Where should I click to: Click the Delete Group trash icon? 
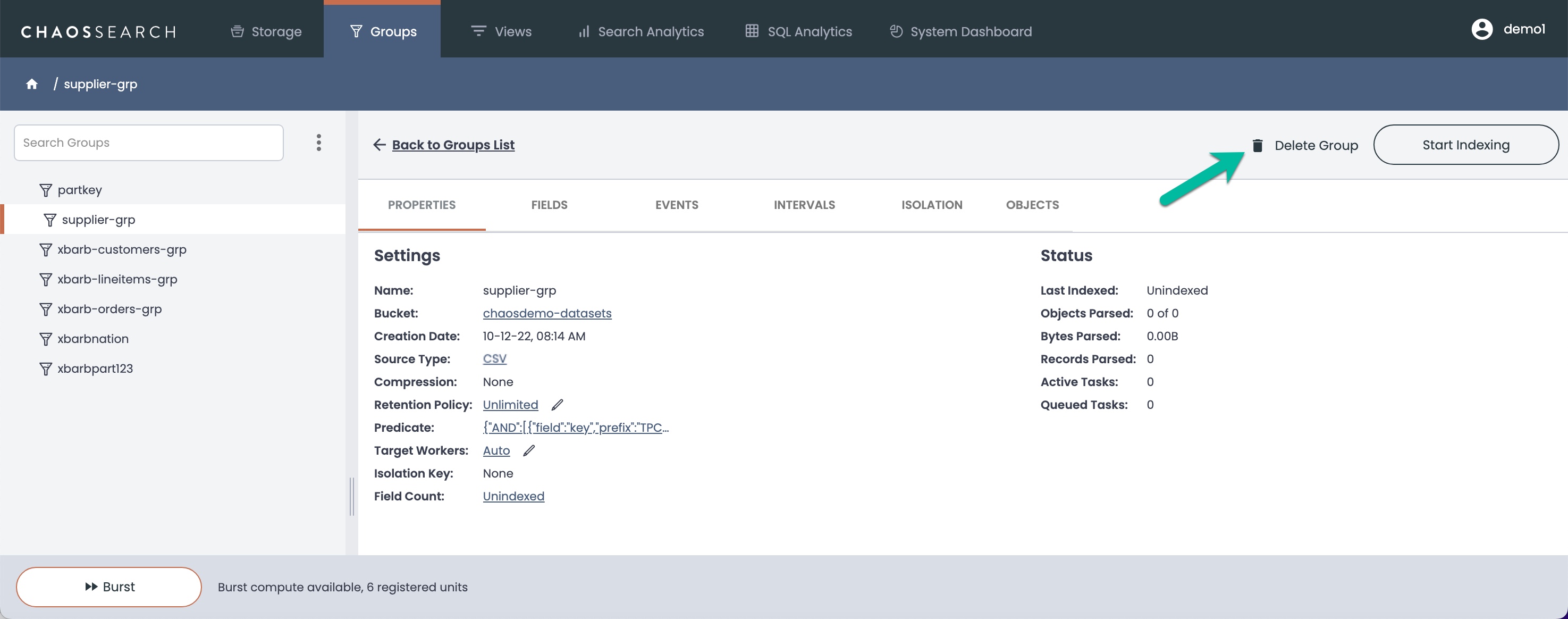[x=1257, y=145]
